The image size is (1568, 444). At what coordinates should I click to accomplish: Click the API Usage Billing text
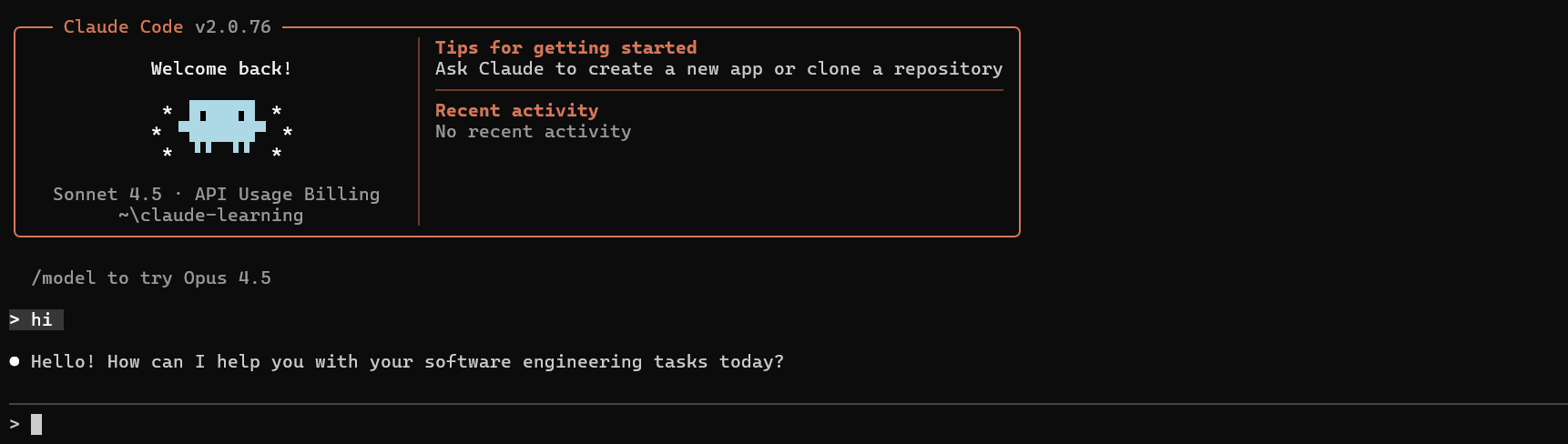287,194
